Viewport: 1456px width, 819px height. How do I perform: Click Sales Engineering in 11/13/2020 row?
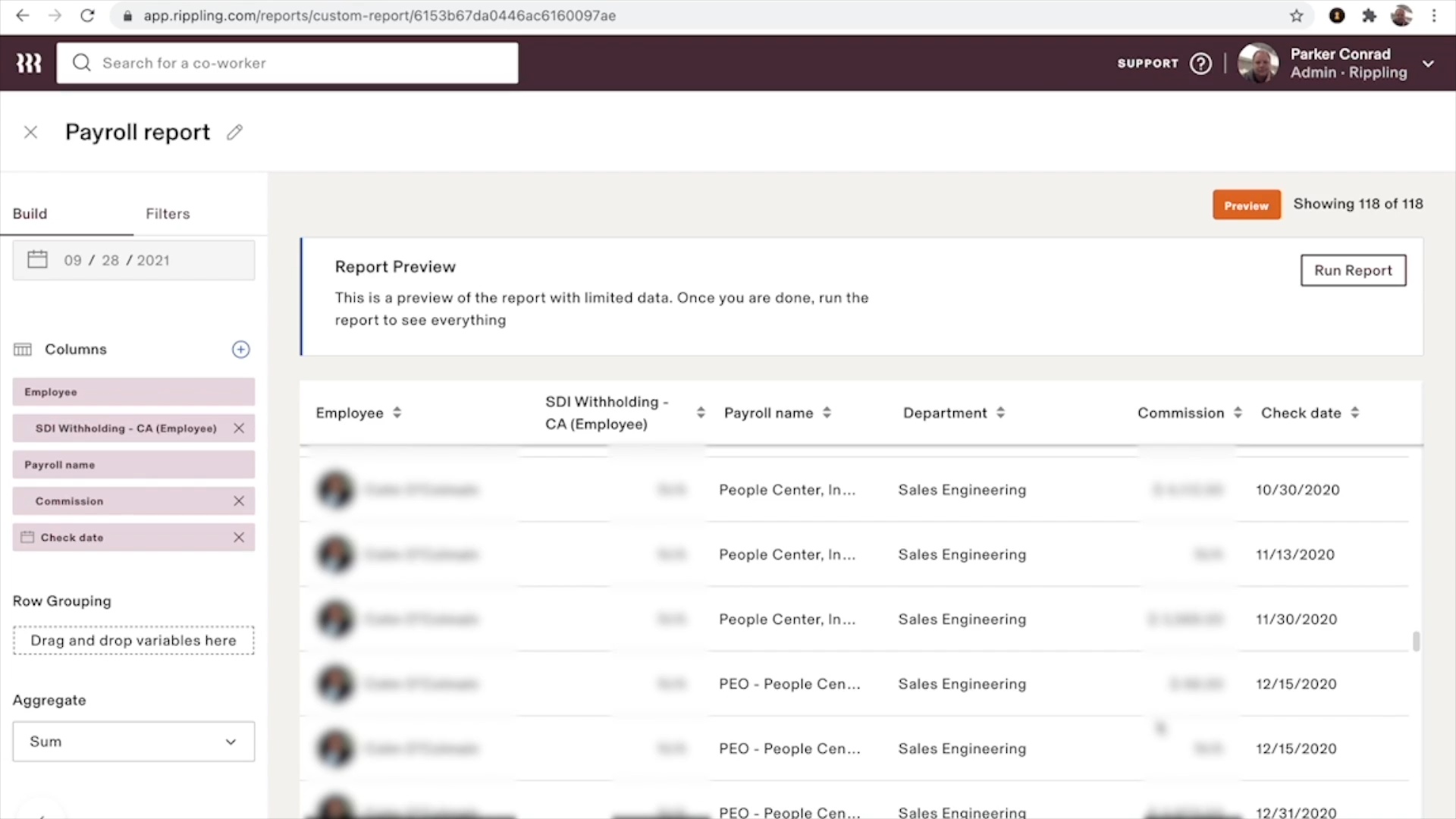962,554
